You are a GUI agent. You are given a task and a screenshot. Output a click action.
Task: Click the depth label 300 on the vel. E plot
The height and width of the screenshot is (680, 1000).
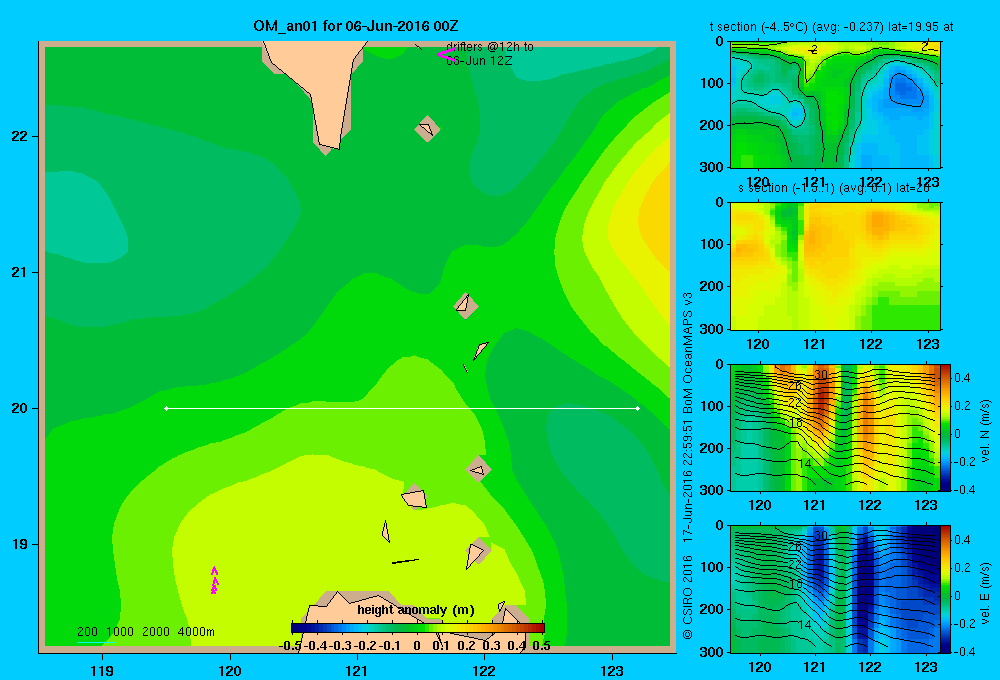(x=712, y=651)
